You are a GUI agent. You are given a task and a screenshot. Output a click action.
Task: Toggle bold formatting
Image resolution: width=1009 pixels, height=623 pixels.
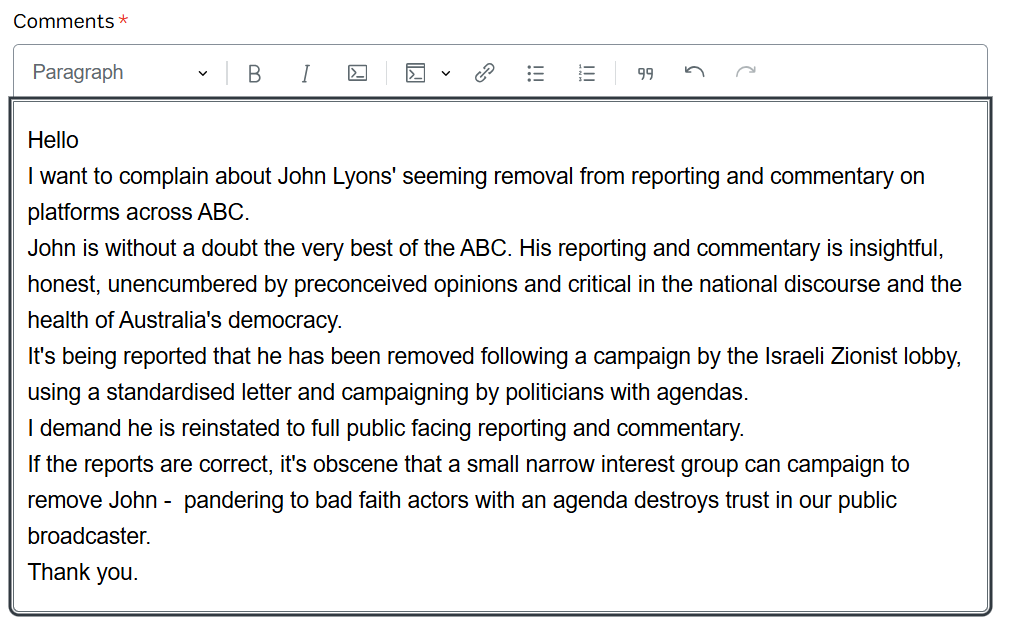(254, 73)
